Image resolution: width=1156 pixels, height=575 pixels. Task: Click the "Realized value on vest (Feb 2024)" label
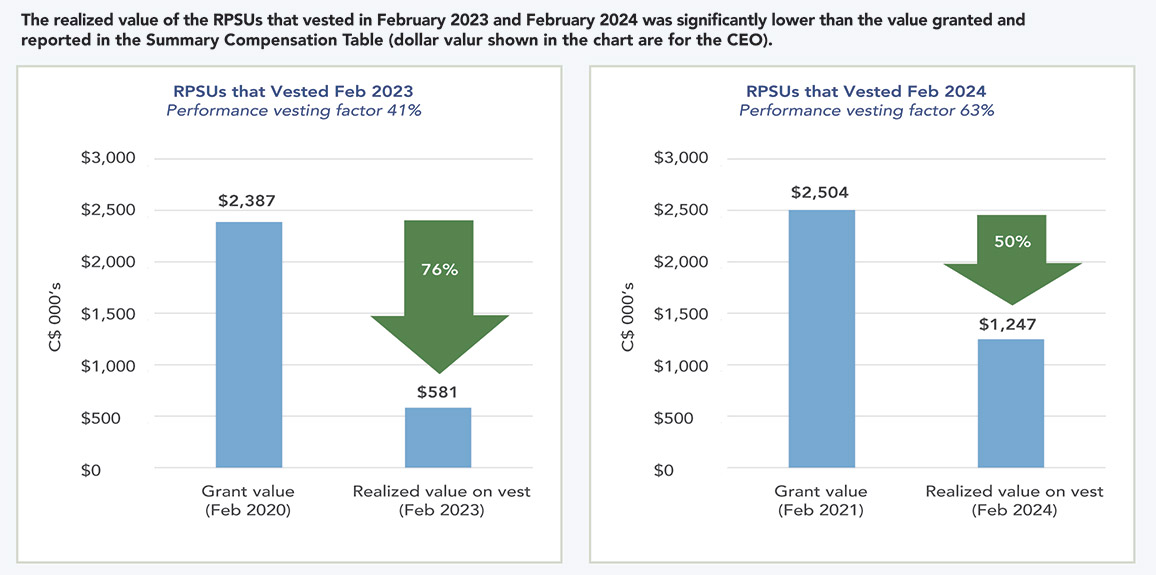[1014, 500]
